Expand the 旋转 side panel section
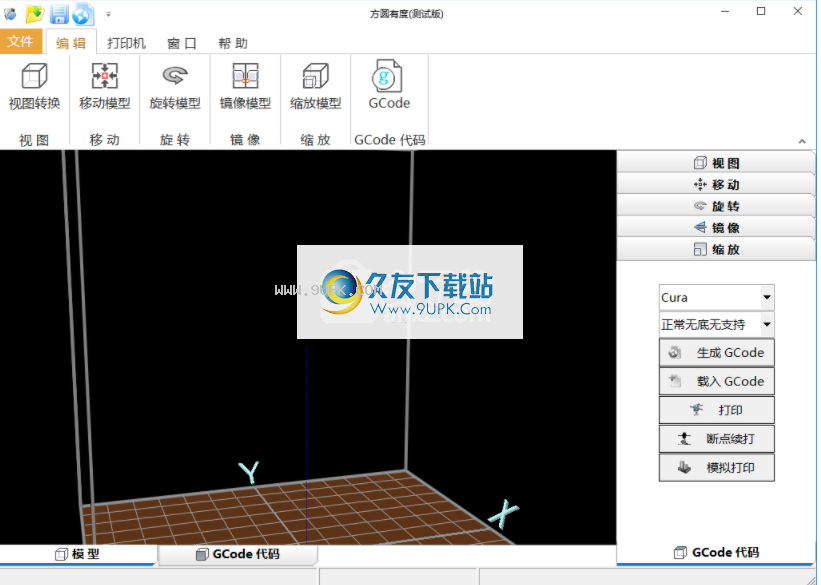The width and height of the screenshot is (821, 585). click(x=716, y=206)
